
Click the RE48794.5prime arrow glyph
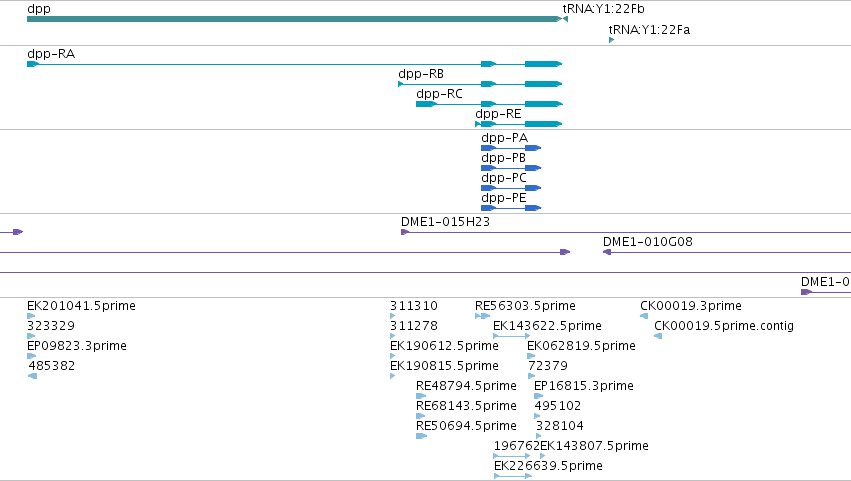[421, 396]
